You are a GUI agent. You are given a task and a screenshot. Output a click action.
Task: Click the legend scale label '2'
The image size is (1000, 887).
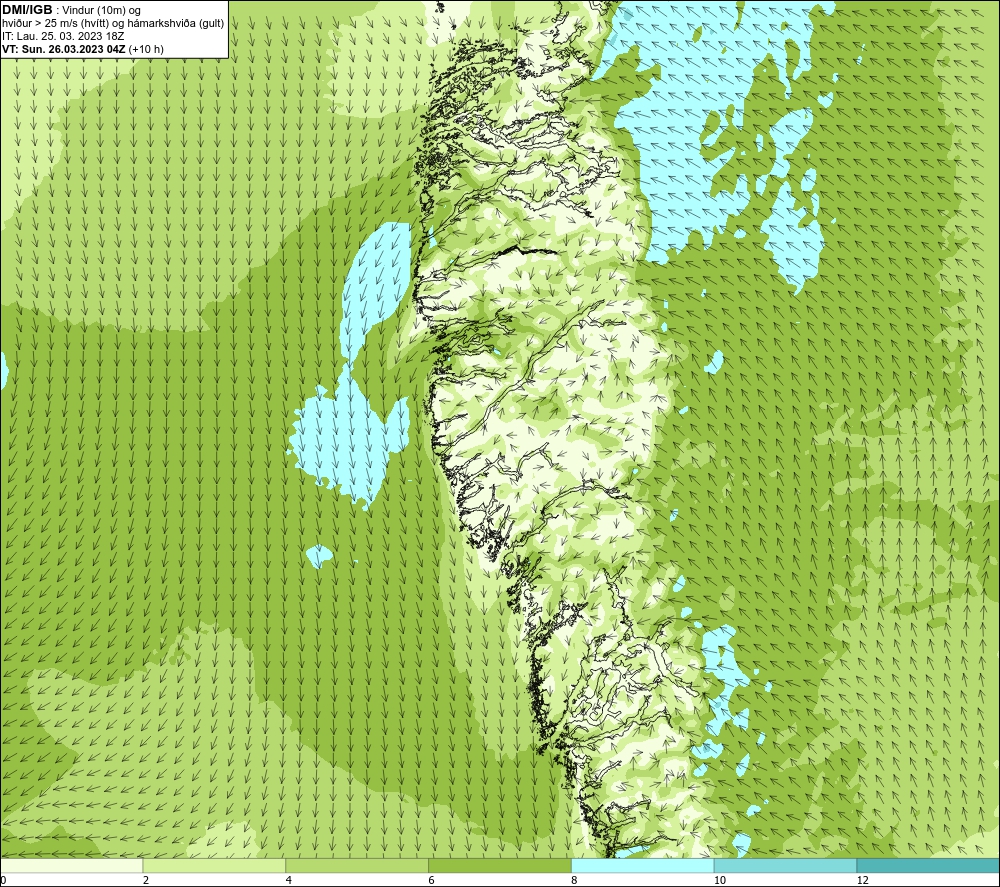pos(146,880)
